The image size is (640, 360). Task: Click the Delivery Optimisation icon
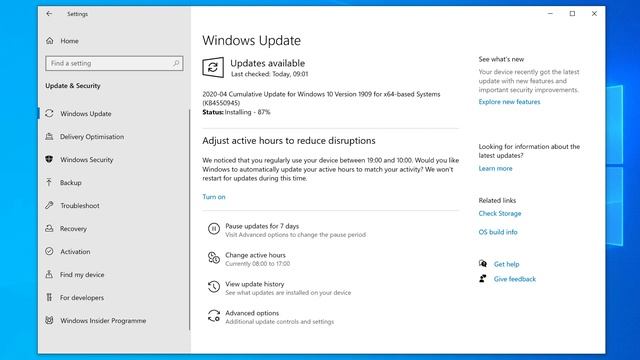point(49,136)
